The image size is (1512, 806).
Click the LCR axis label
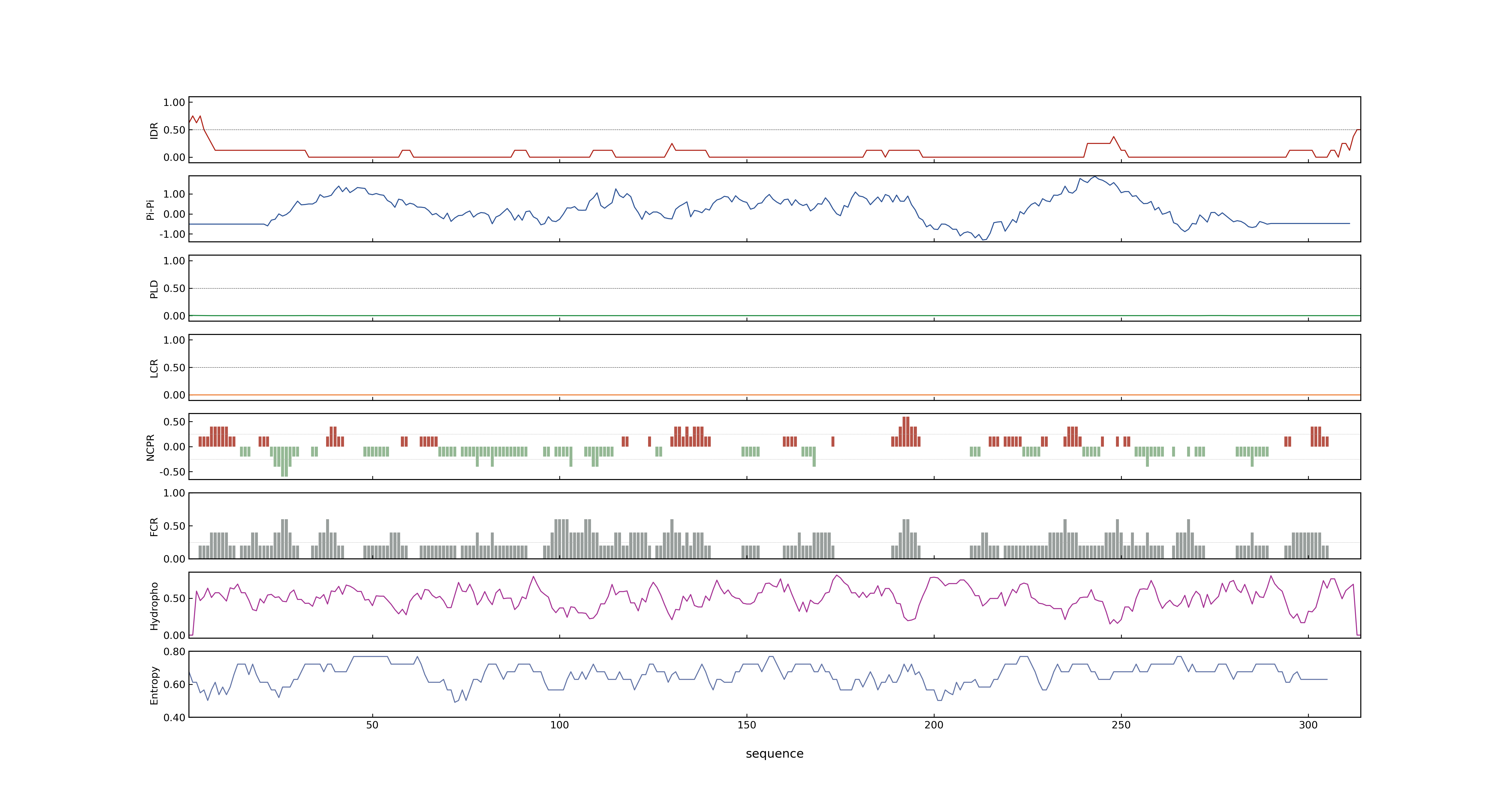click(154, 368)
